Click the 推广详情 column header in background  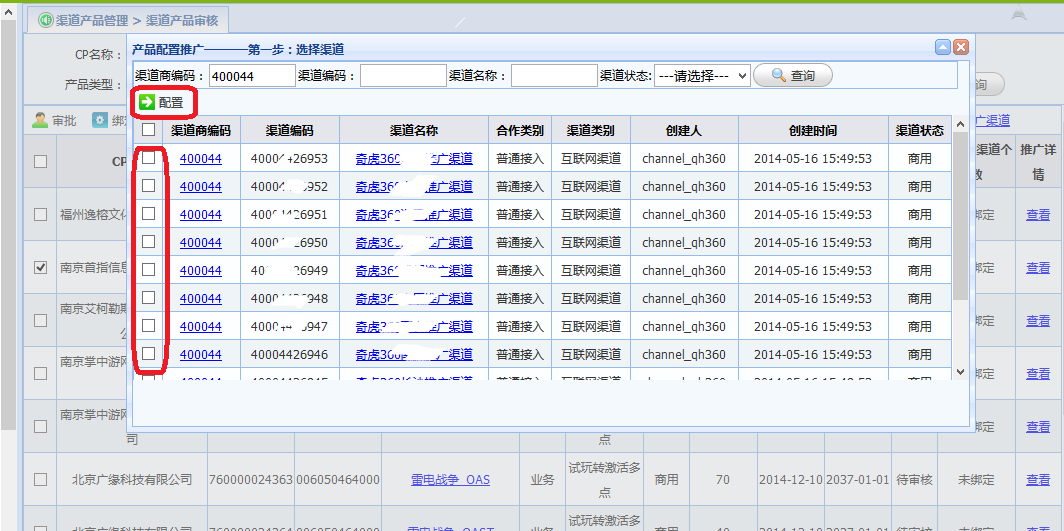coord(1038,161)
